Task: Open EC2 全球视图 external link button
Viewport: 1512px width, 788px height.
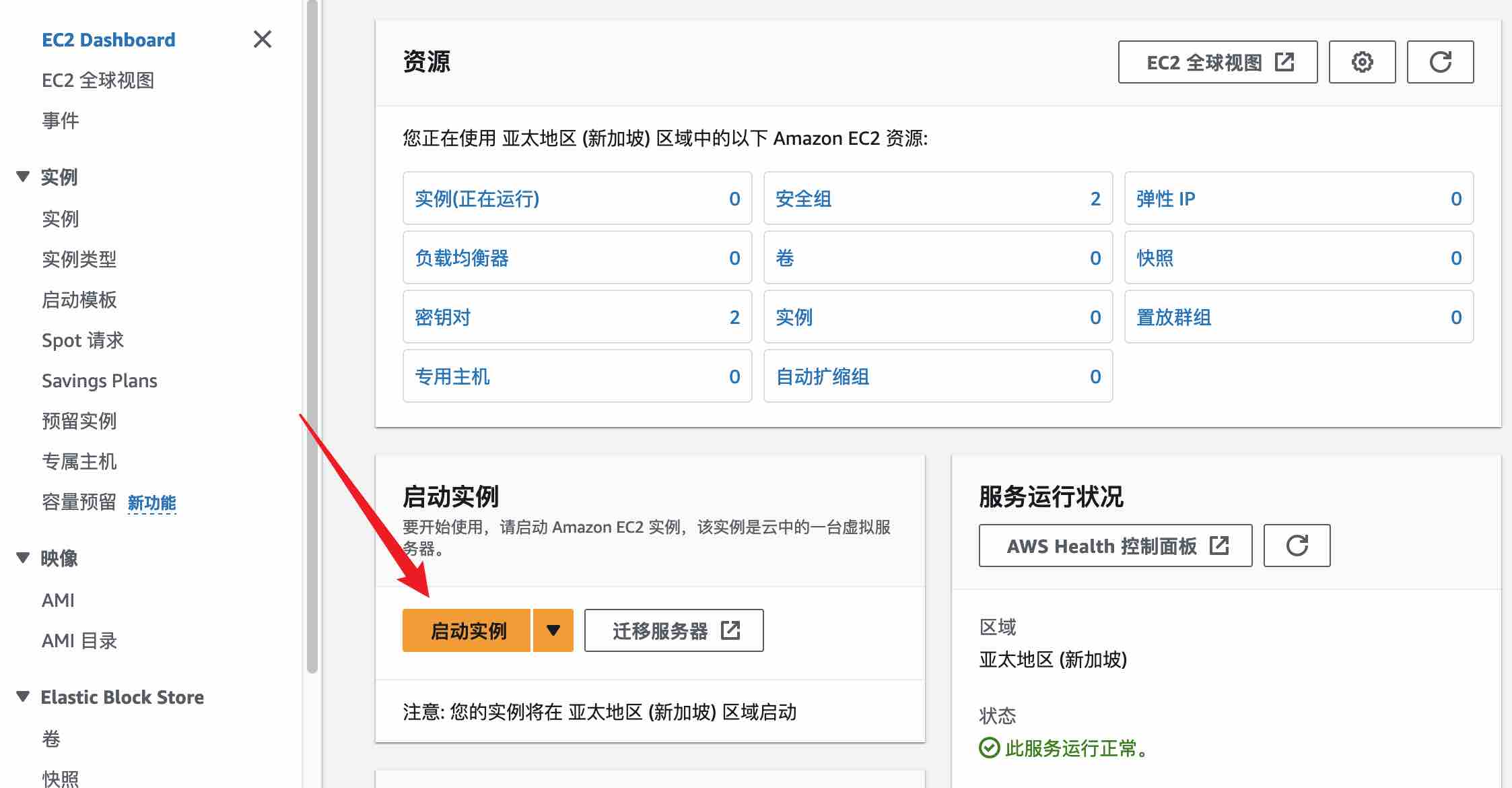Action: [1218, 62]
